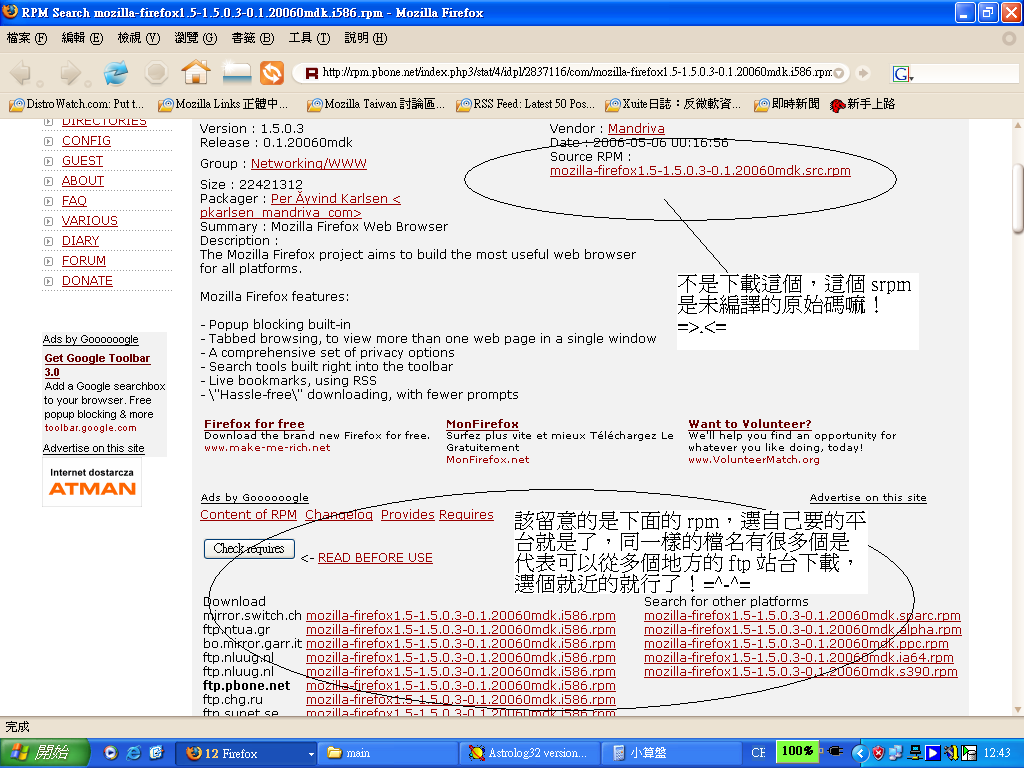This screenshot has width=1024, height=768.
Task: Open the Changelog link
Action: point(339,515)
